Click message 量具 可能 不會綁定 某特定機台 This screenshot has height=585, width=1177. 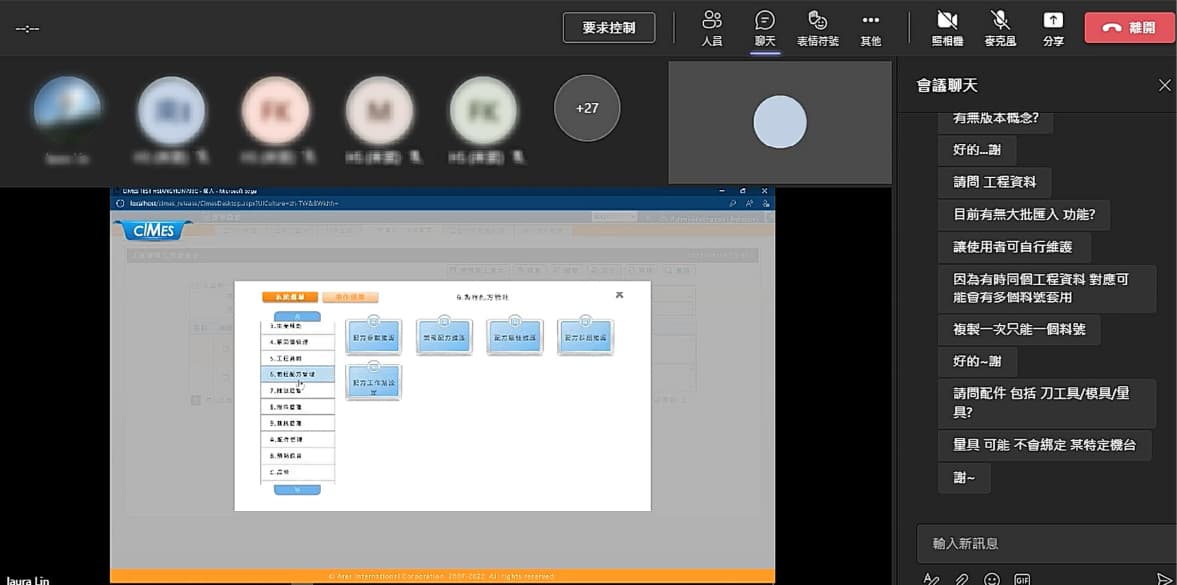tap(1045, 445)
